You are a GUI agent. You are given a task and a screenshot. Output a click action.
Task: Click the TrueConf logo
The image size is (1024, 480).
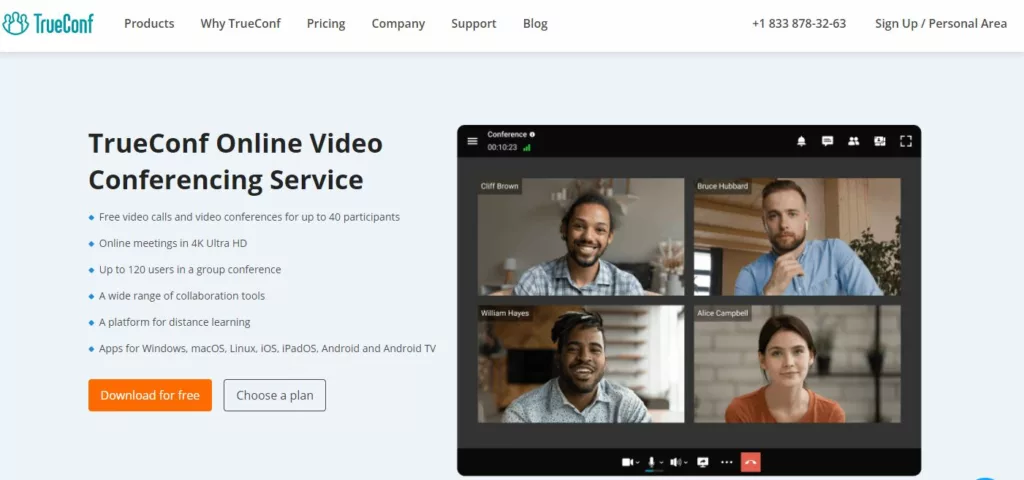click(x=48, y=24)
